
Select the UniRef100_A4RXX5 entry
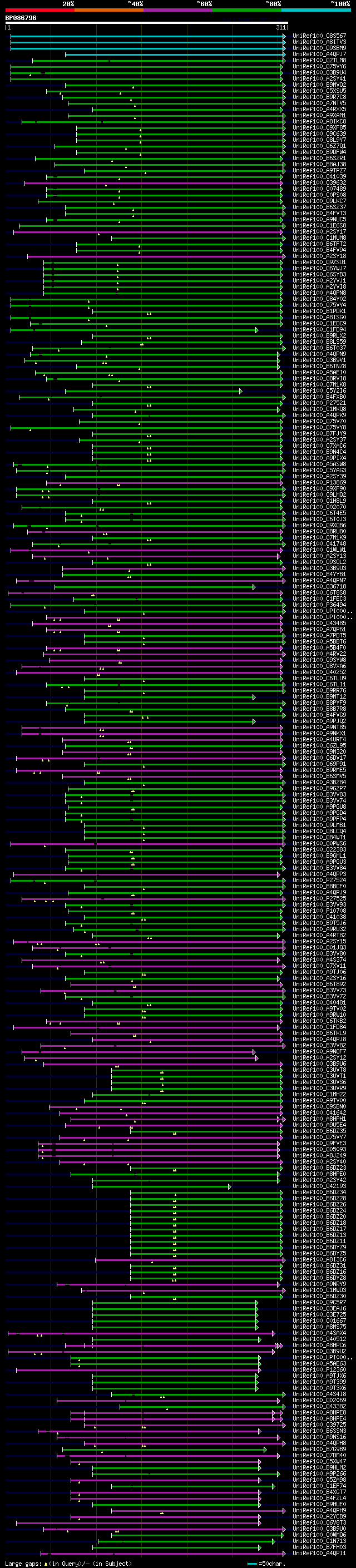tap(319, 109)
